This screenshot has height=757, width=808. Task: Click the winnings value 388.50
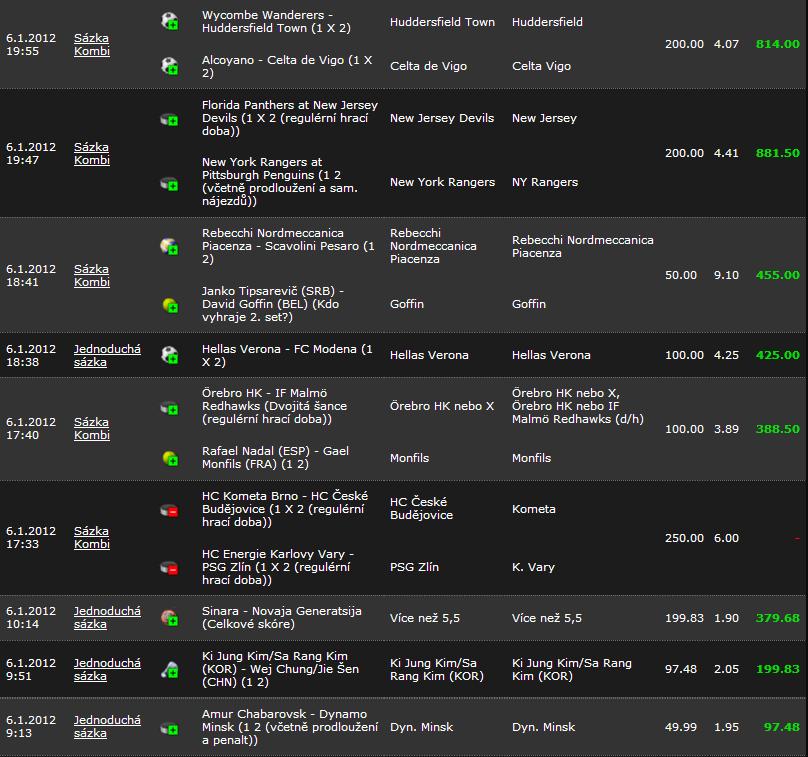pyautogui.click(x=778, y=429)
